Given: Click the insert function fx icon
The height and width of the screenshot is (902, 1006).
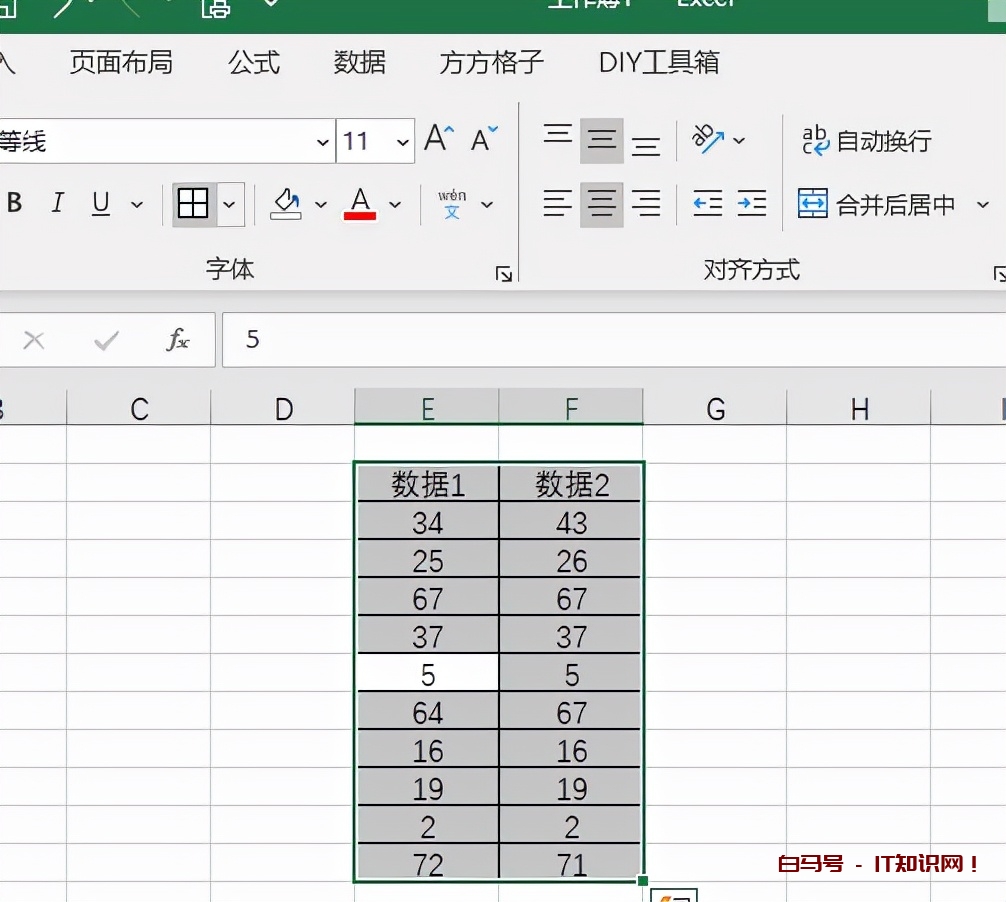Looking at the screenshot, I should coord(177,340).
